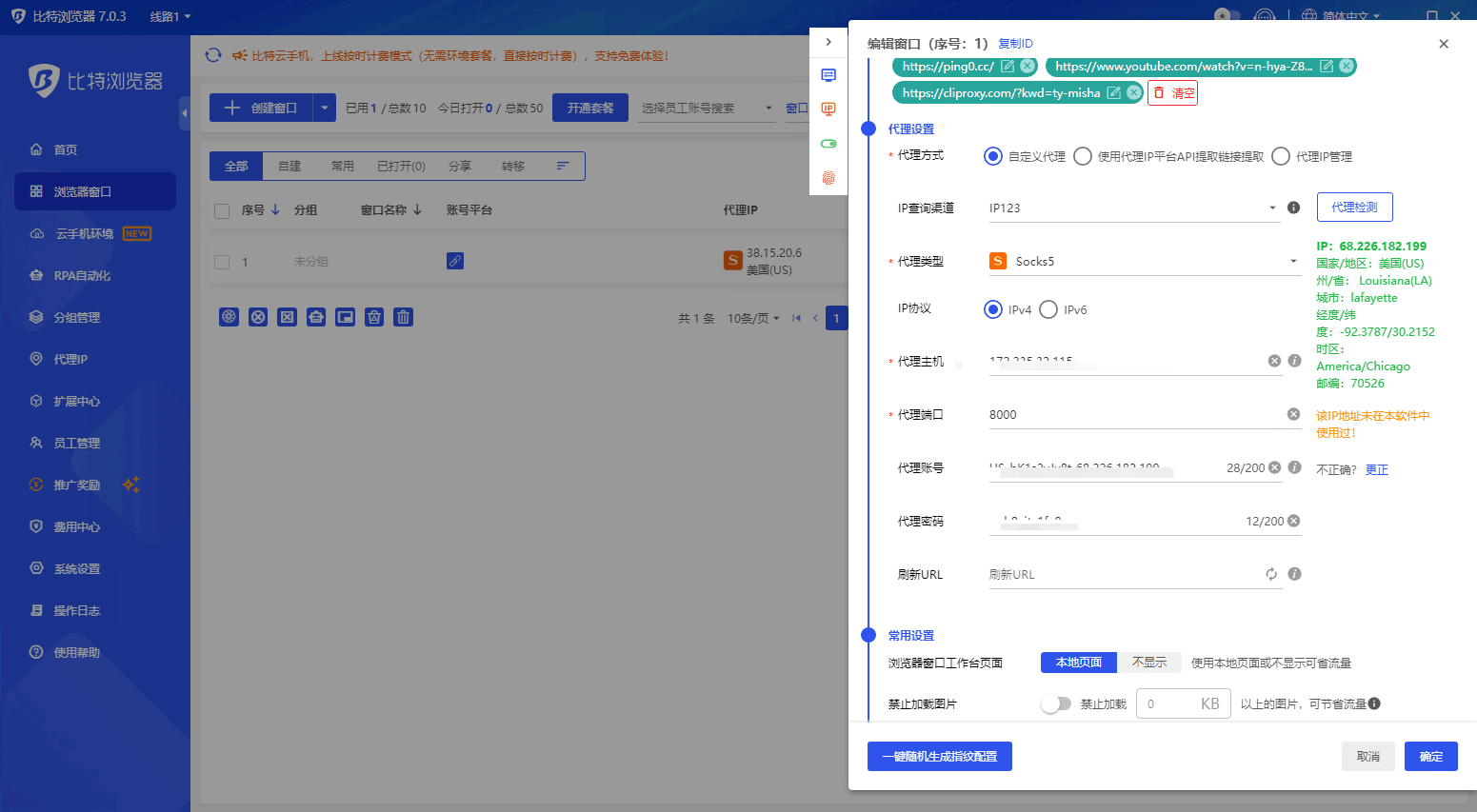The image size is (1477, 812).
Task: Clear the 代理密码 field value
Action: point(1293,521)
